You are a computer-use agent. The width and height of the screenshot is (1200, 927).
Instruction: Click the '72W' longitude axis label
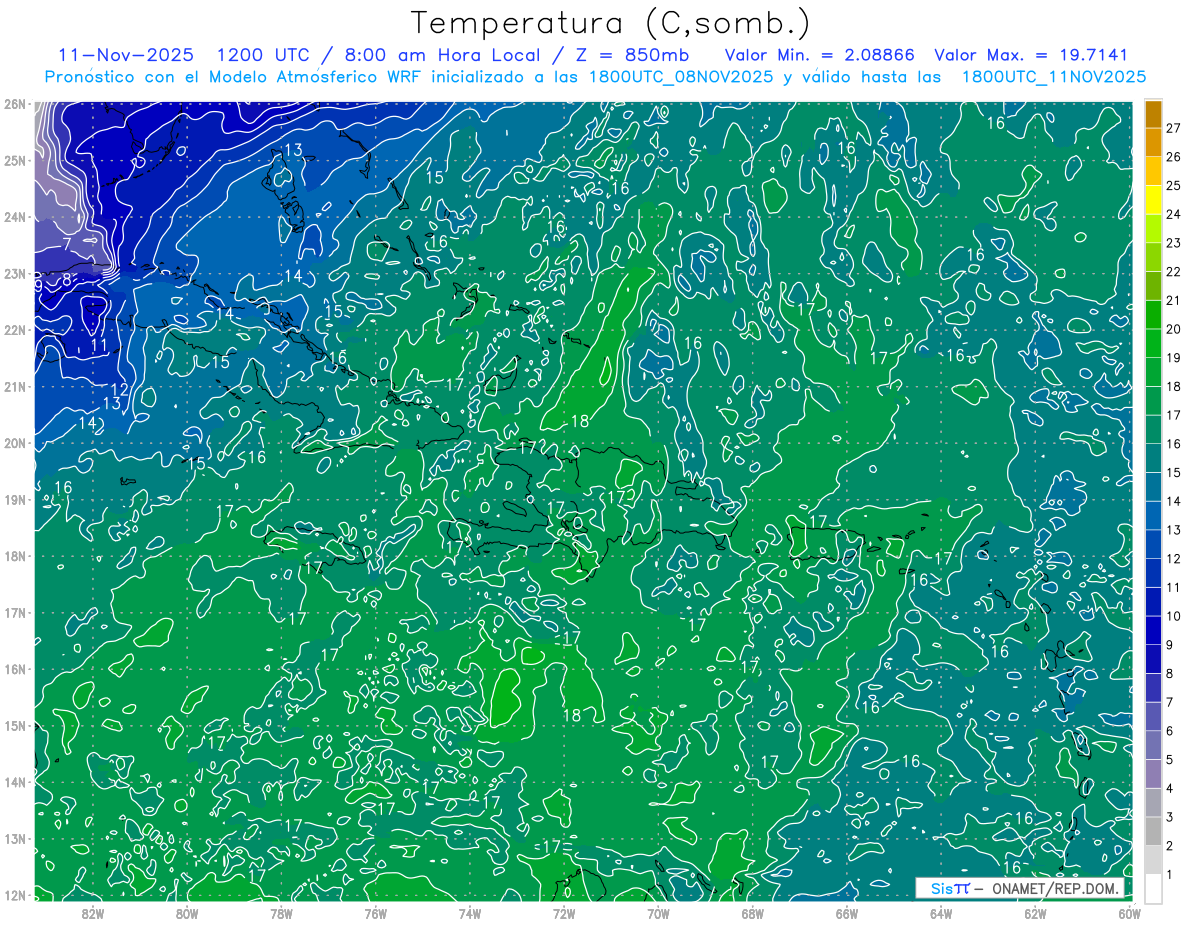tap(564, 913)
